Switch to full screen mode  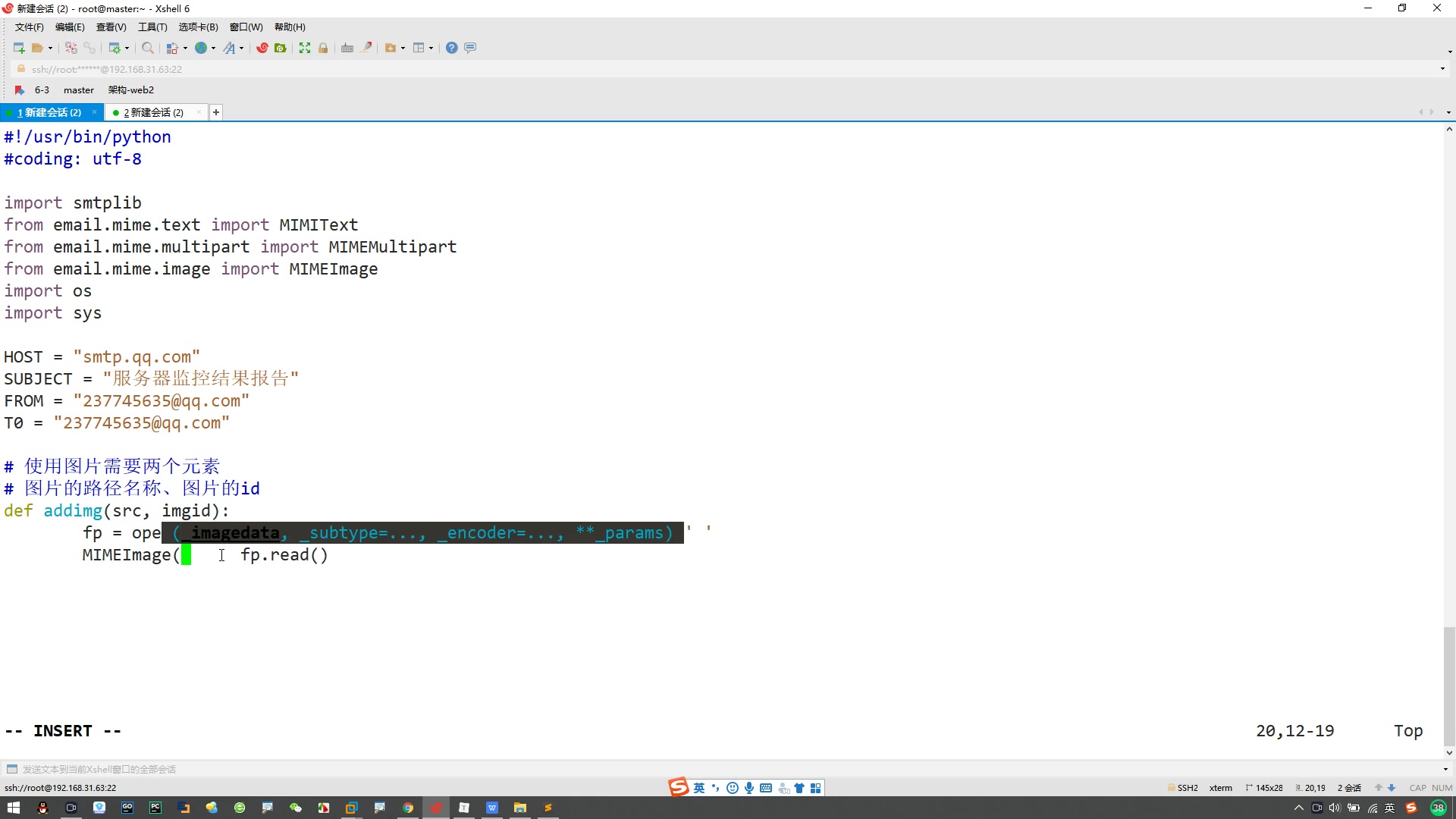(x=304, y=48)
